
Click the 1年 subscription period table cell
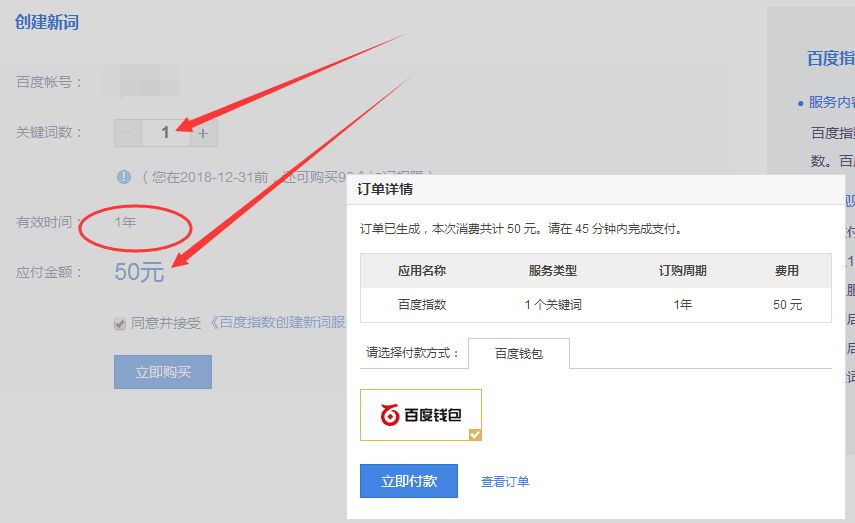tap(683, 304)
